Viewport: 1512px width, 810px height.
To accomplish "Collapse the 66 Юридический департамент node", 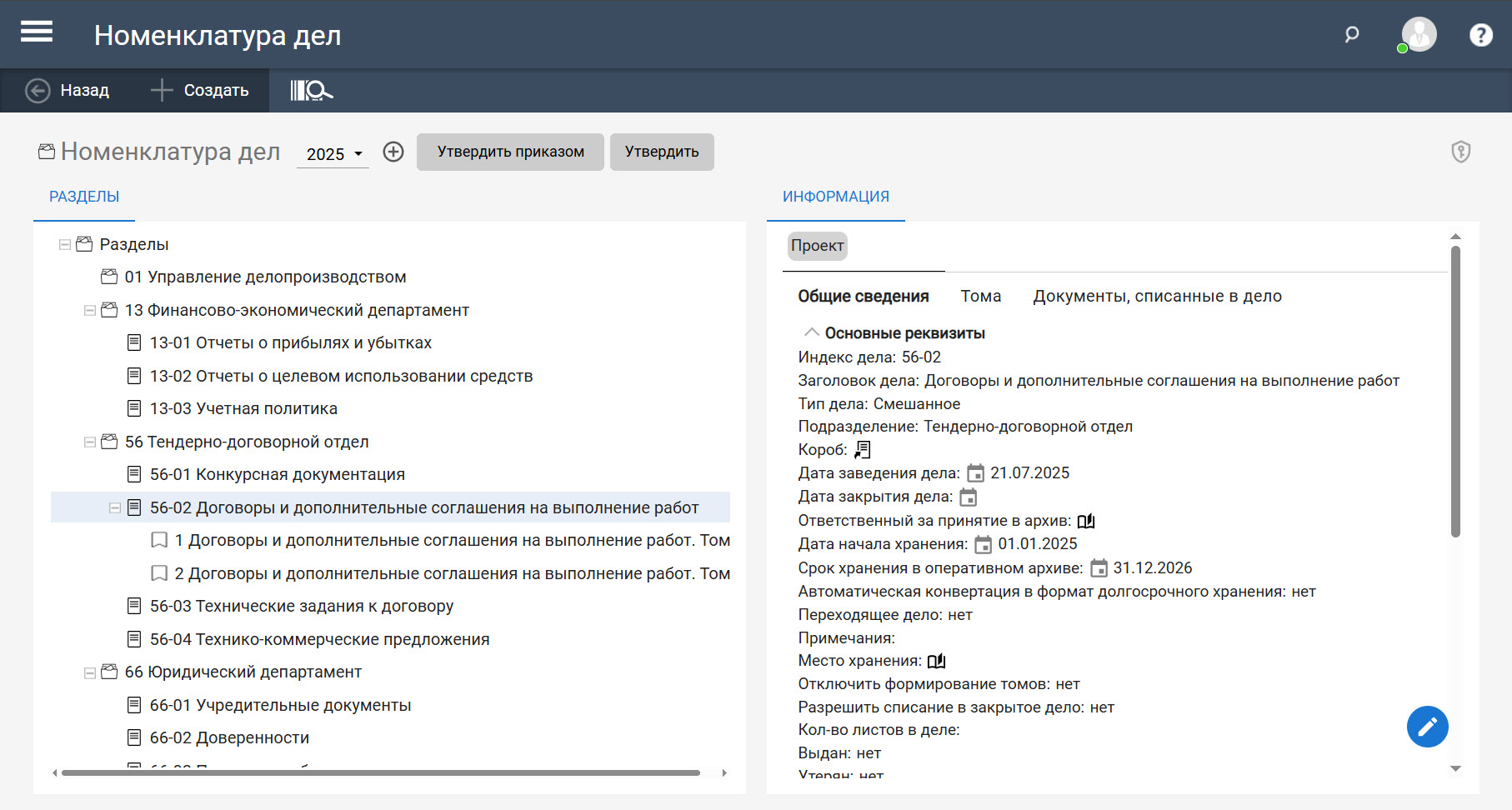I will (90, 672).
